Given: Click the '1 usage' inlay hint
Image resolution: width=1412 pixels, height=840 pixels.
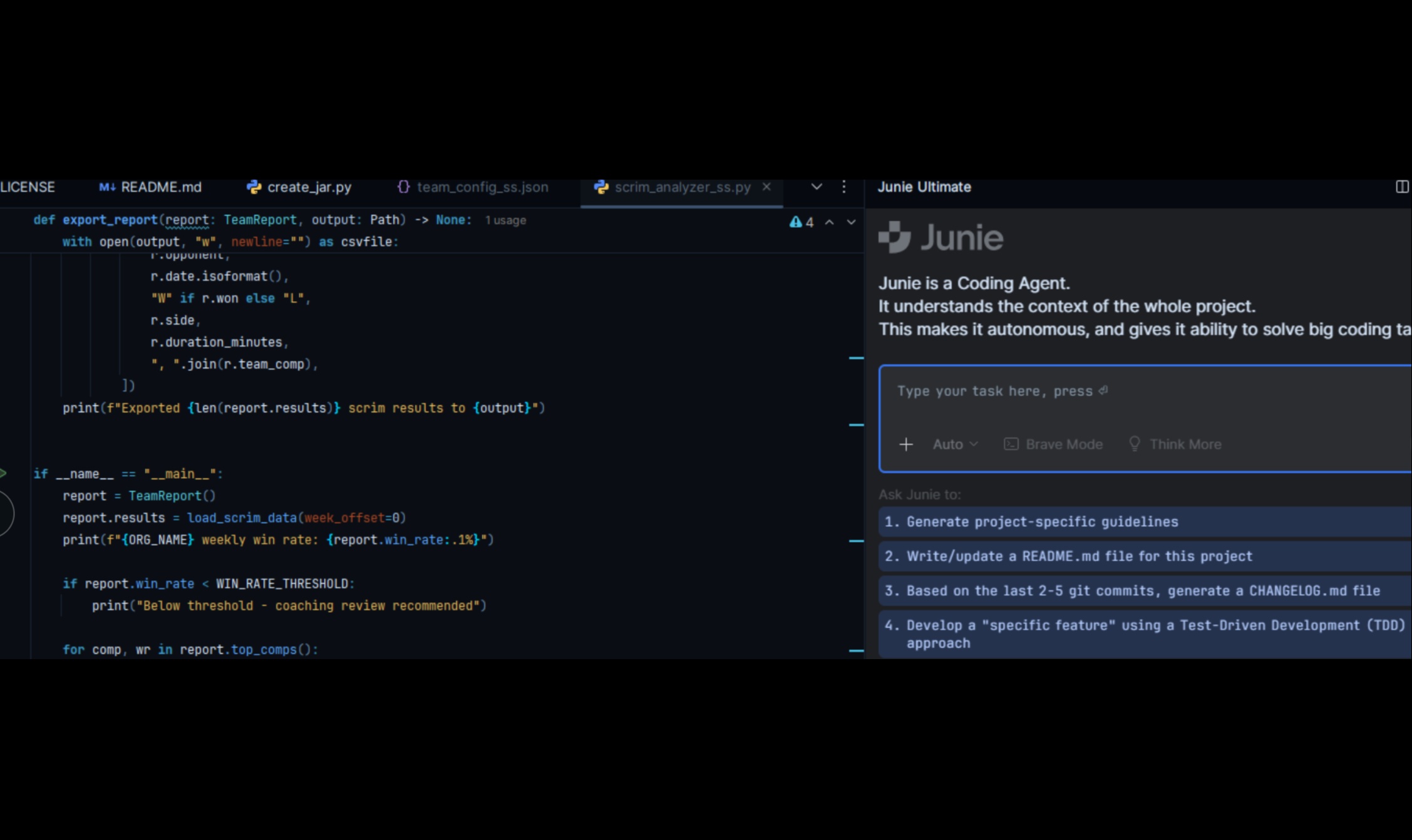Looking at the screenshot, I should point(505,220).
